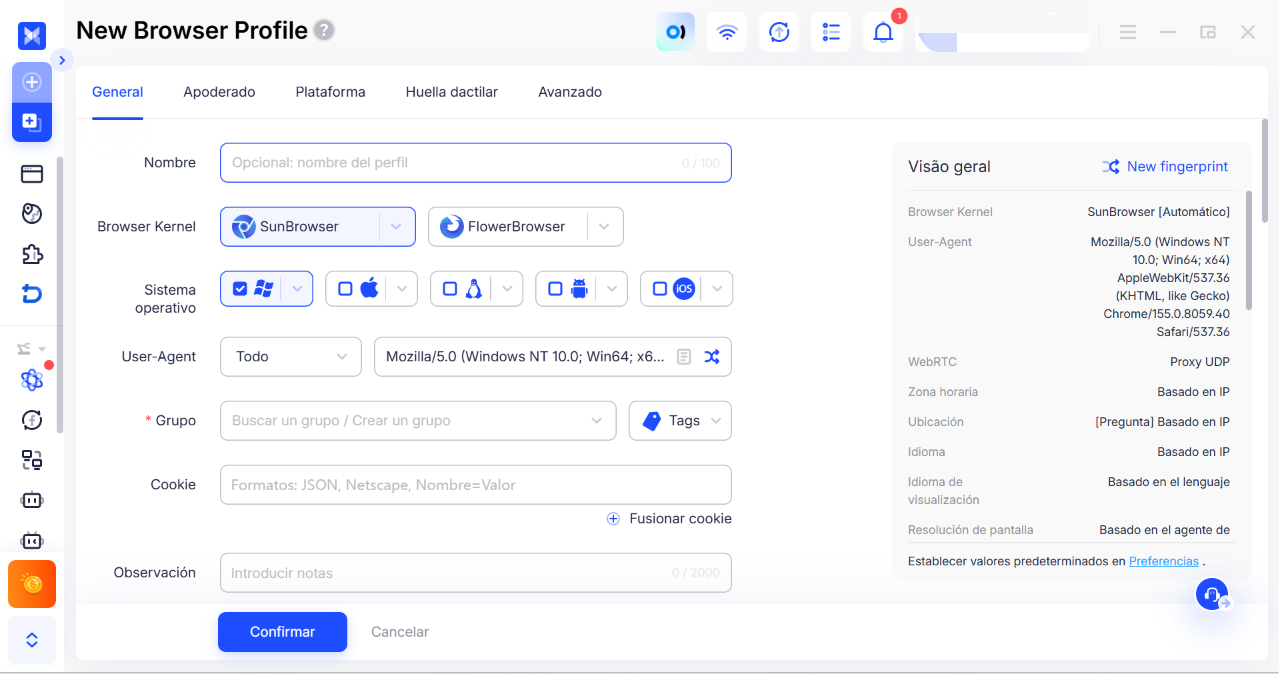Expand macOS version dropdown arrow
The width and height of the screenshot is (1279, 674).
pos(402,289)
